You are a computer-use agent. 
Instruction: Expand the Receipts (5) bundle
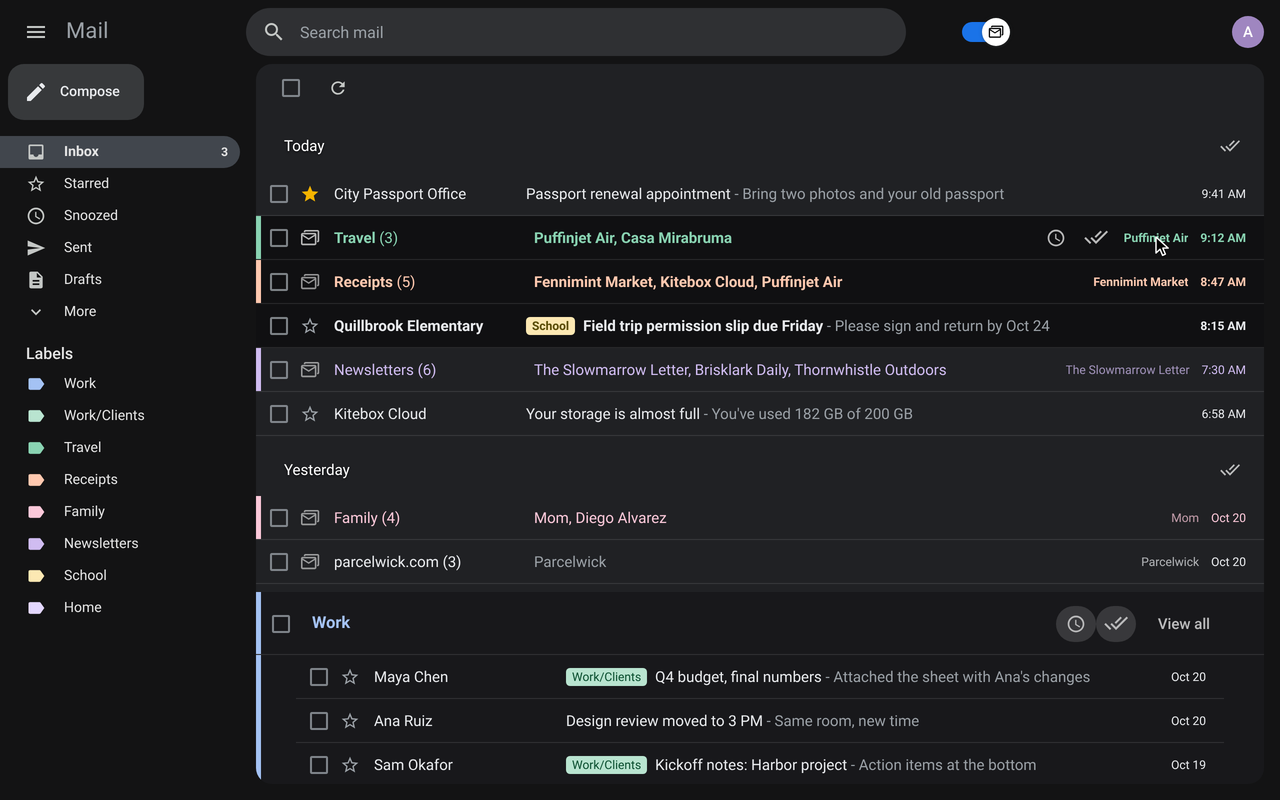(760, 282)
